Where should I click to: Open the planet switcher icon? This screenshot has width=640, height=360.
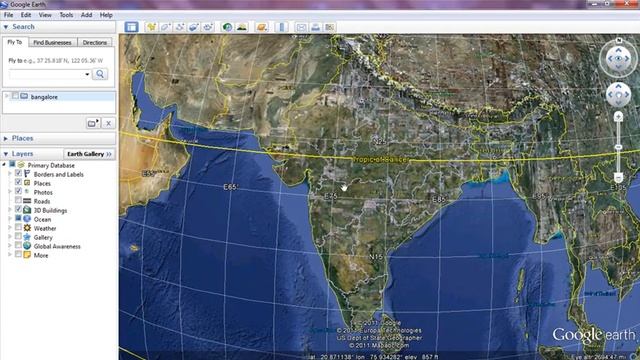[x=261, y=27]
